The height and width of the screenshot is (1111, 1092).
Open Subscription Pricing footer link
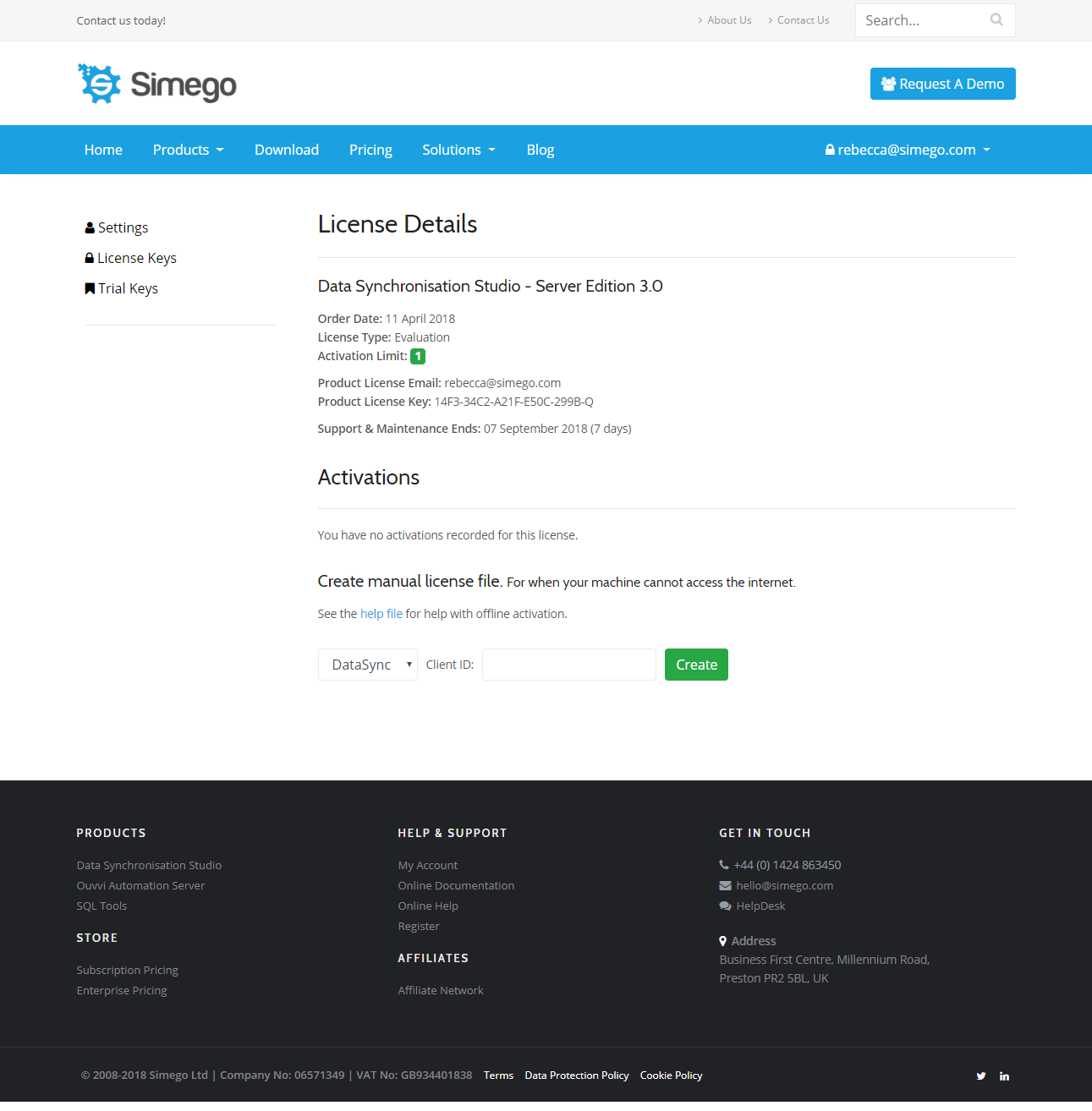(127, 970)
